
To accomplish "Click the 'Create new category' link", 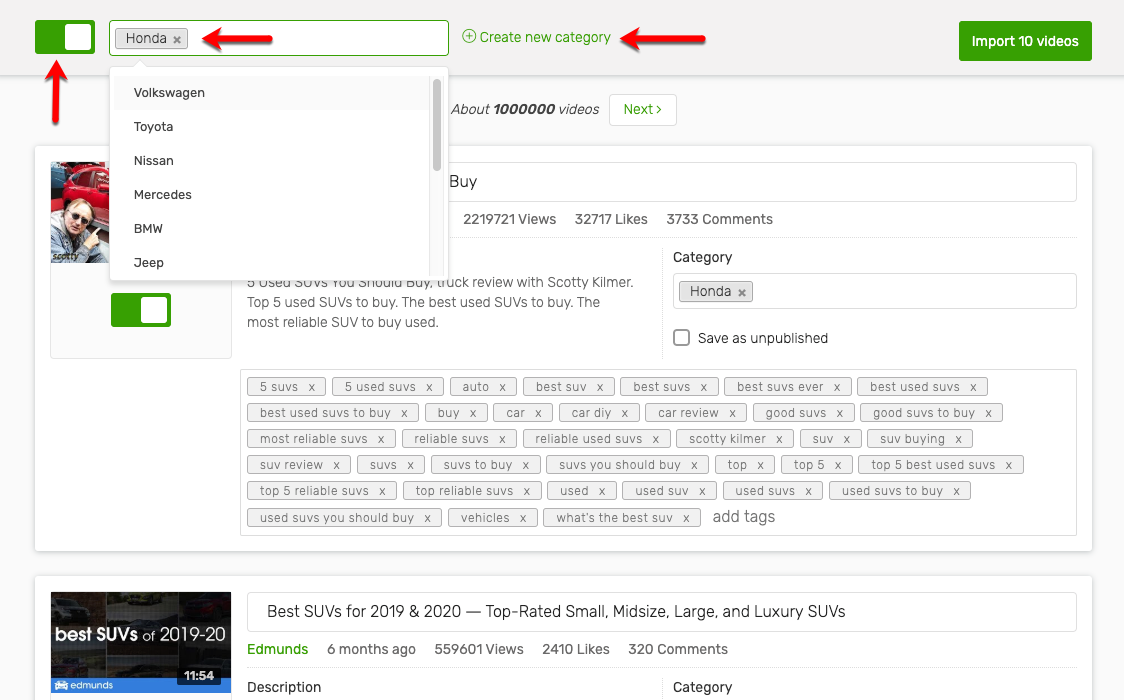I will (545, 37).
